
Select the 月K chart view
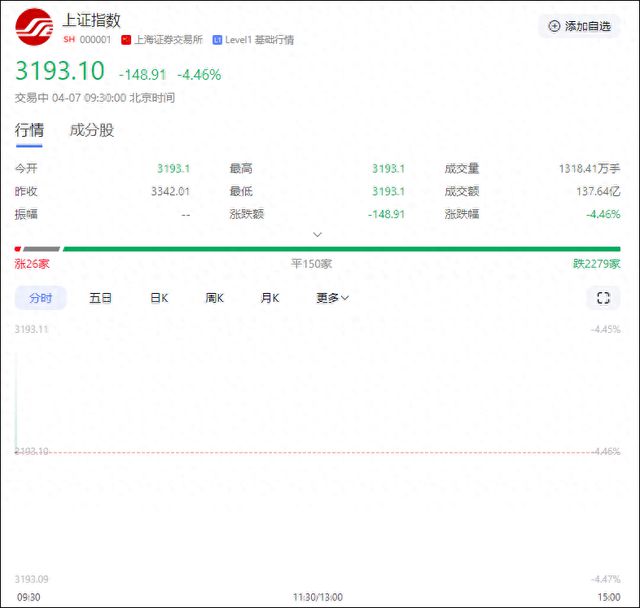pos(270,298)
